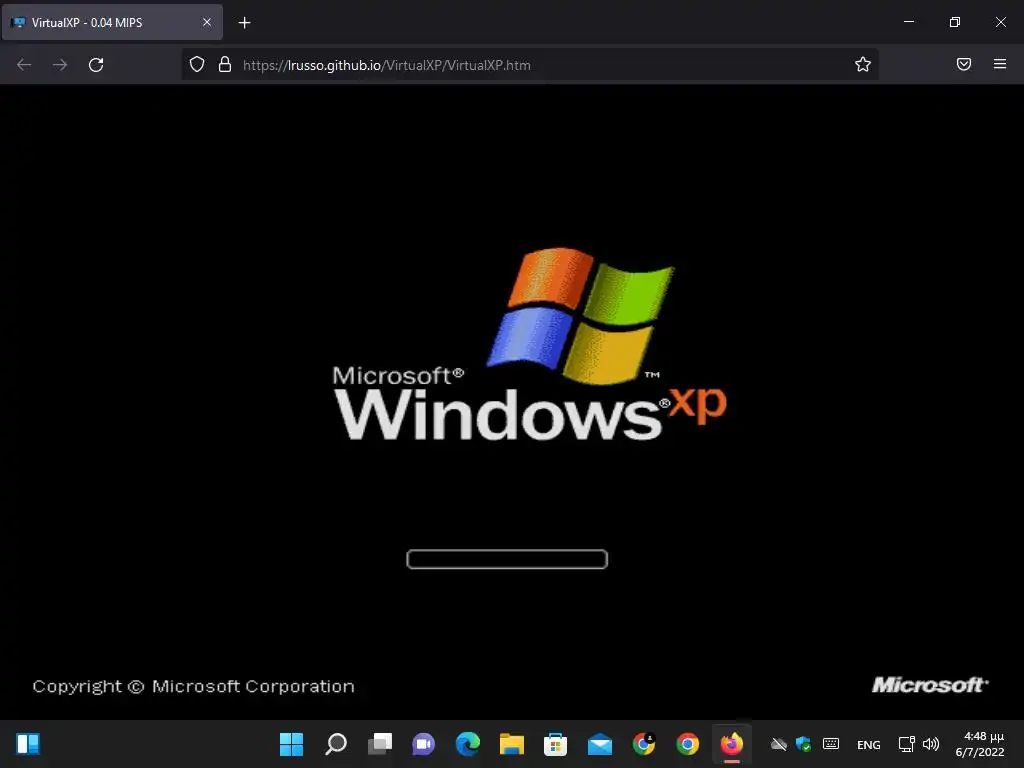The image size is (1024, 768).
Task: Restore down the Firefox window
Action: point(955,22)
